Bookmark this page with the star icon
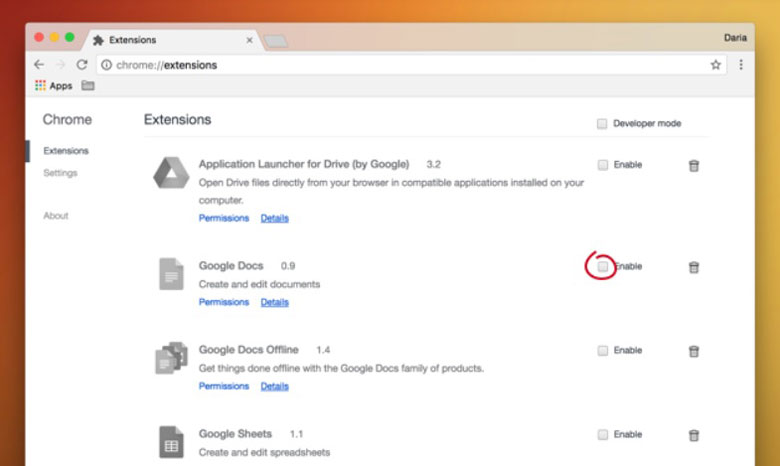Image resolution: width=780 pixels, height=466 pixels. coord(716,65)
